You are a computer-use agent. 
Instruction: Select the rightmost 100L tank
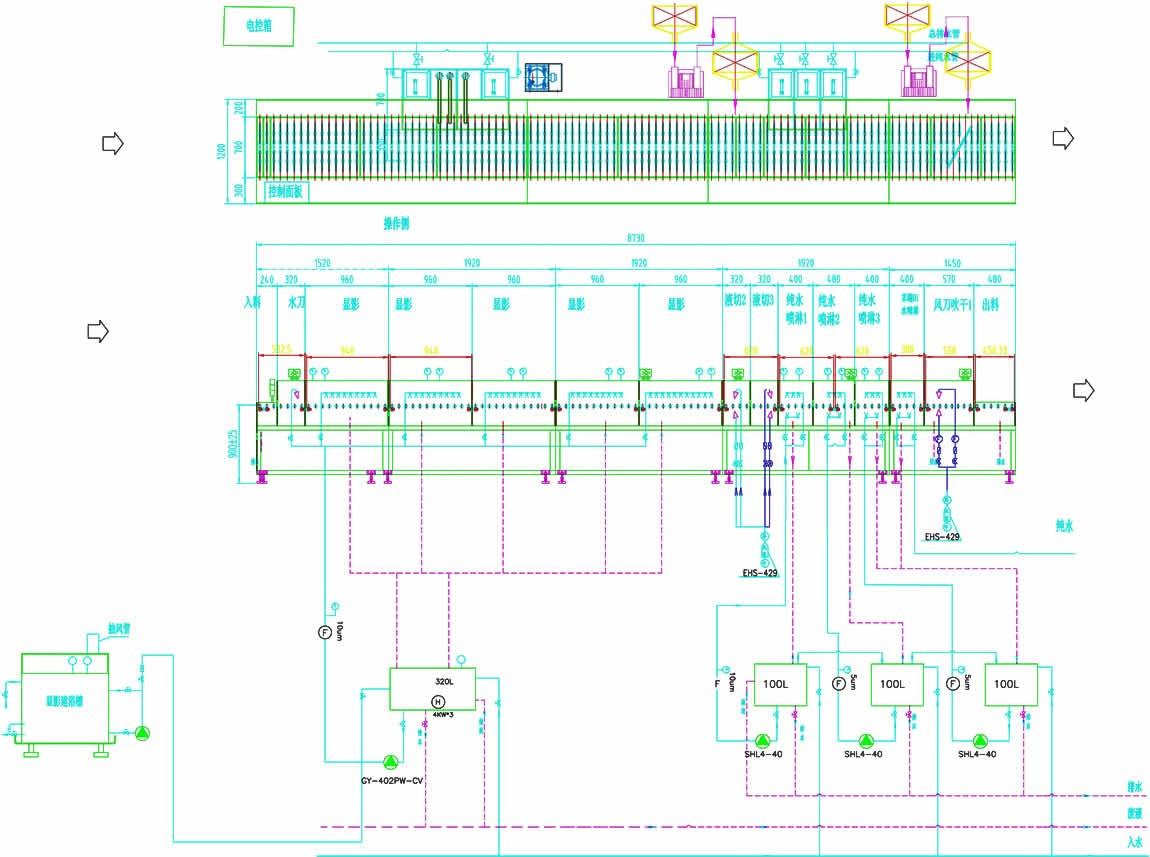pyautogui.click(x=1012, y=685)
